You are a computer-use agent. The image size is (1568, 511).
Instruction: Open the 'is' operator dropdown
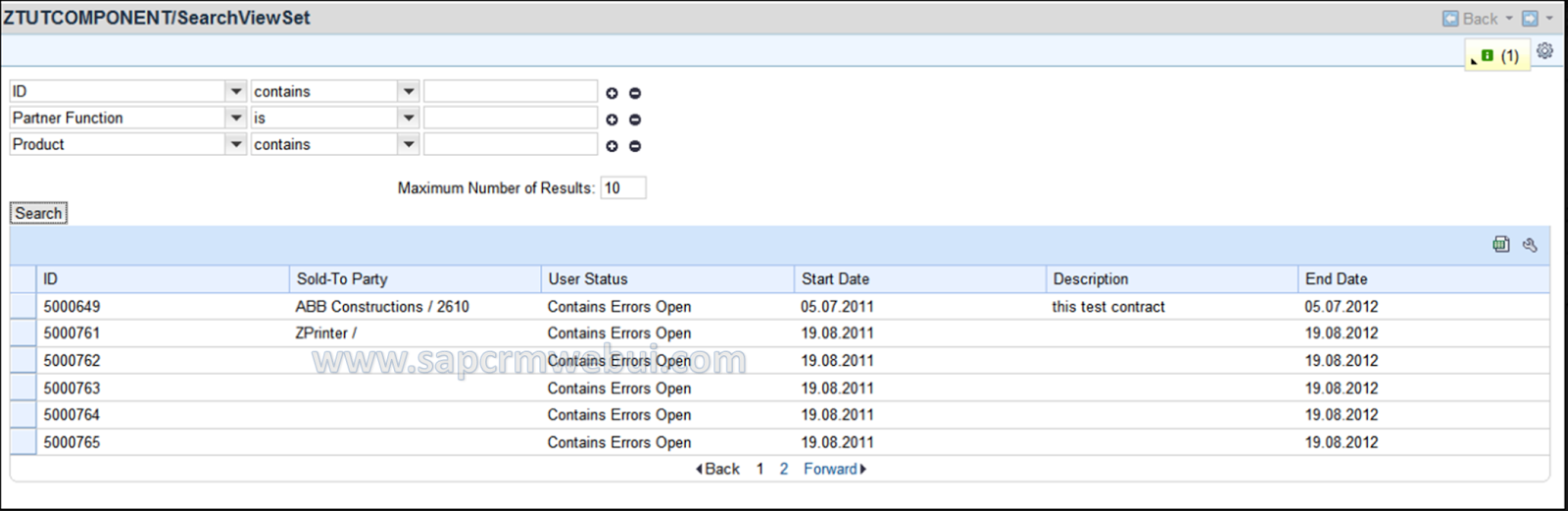click(410, 118)
